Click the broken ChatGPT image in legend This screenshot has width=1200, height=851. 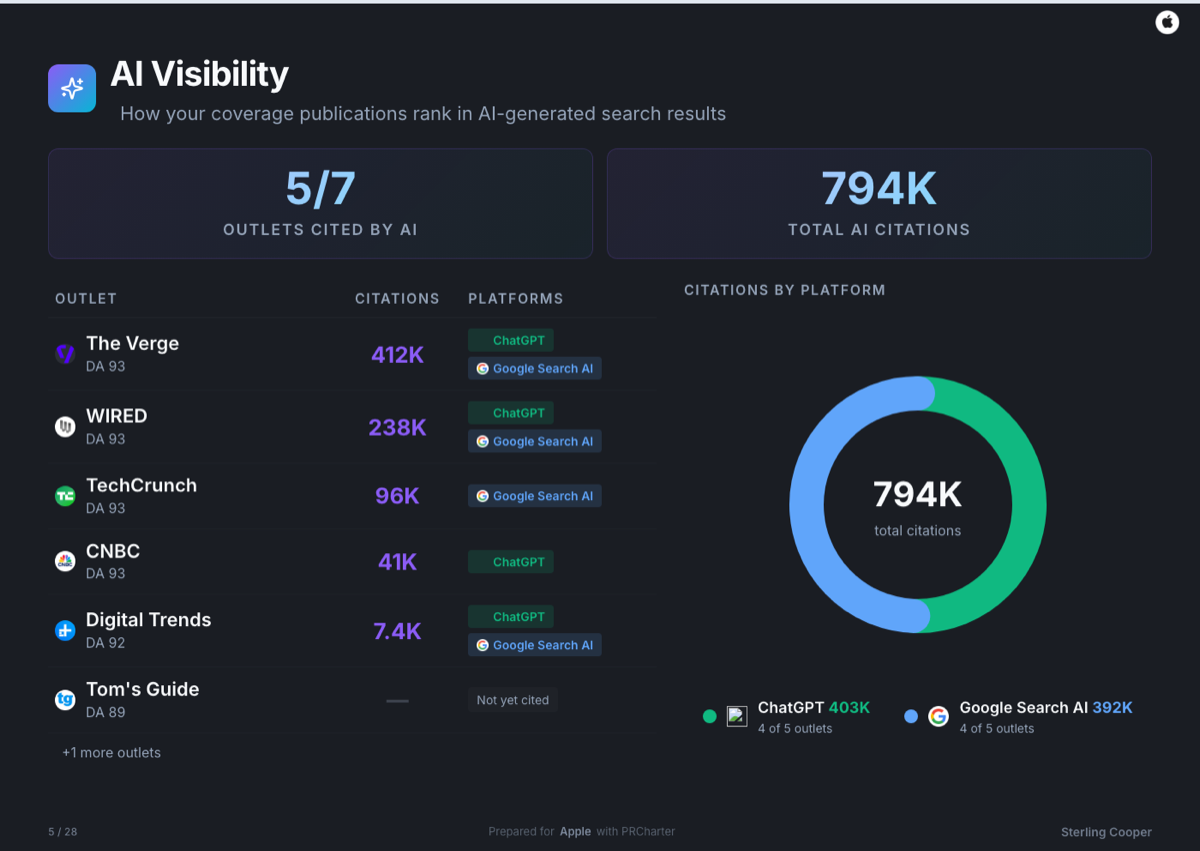pyautogui.click(x=737, y=716)
